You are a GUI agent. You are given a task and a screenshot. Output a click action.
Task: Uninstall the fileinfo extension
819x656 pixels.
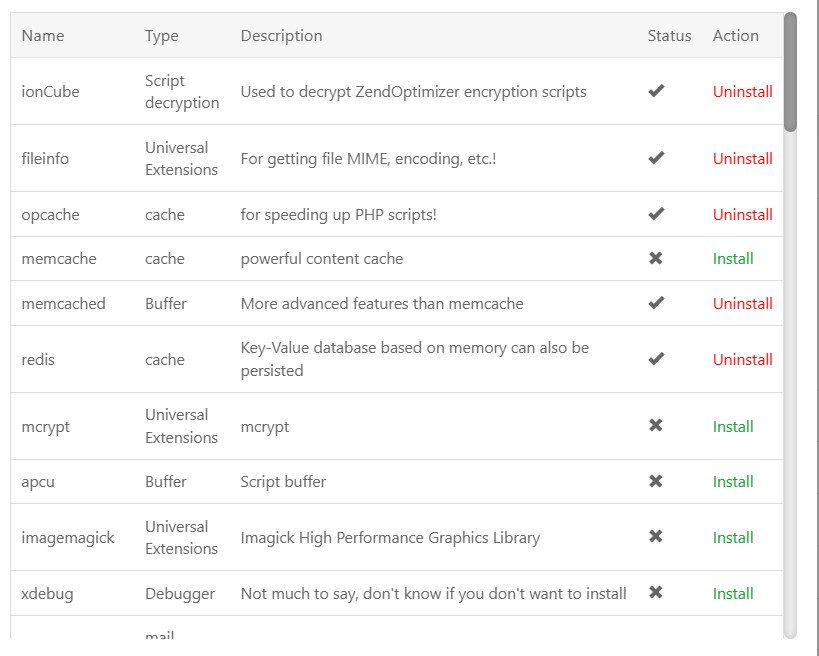pyautogui.click(x=742, y=158)
